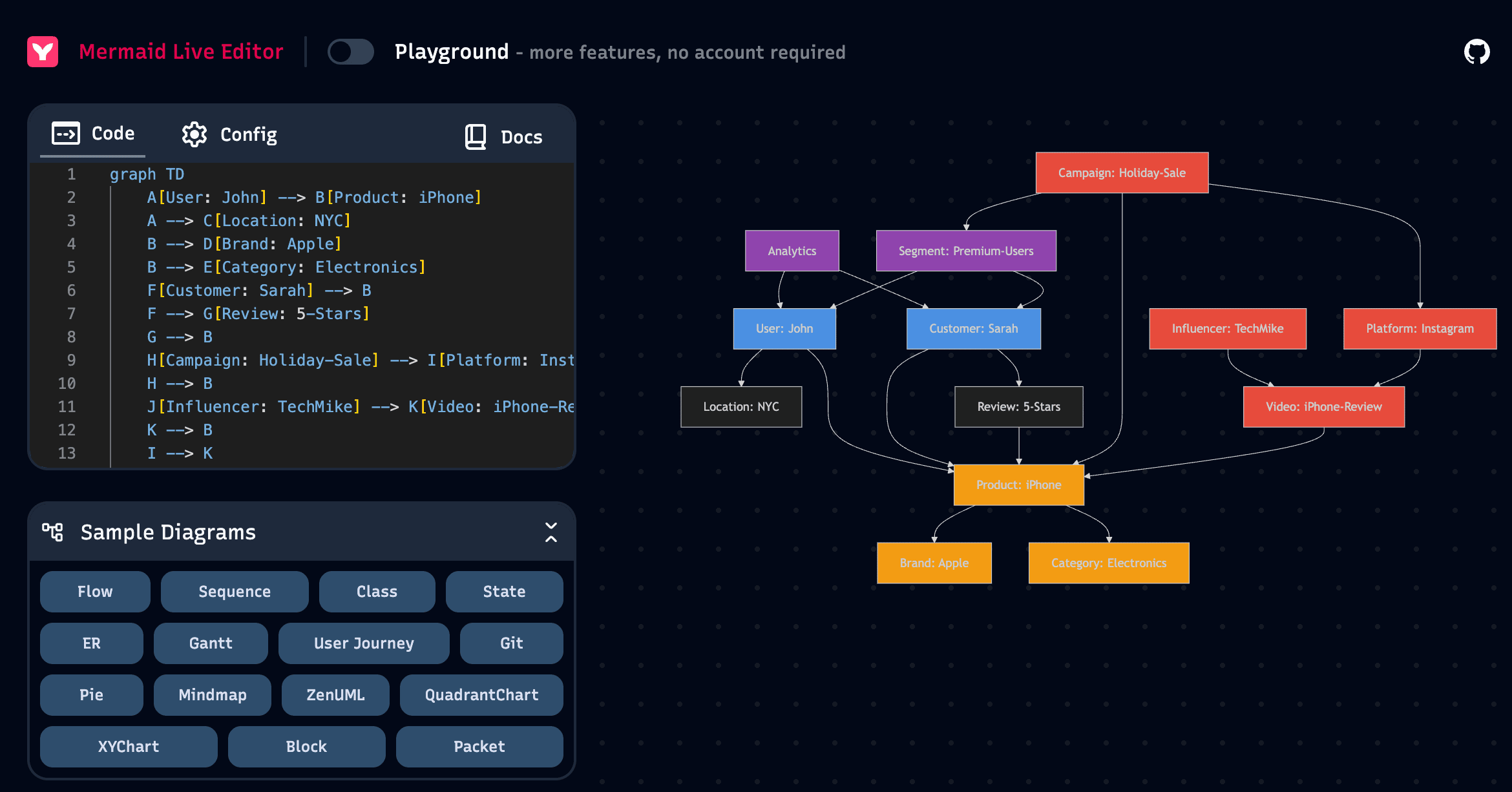Click code line 'G --> B'
This screenshot has height=792, width=1512.
(180, 337)
